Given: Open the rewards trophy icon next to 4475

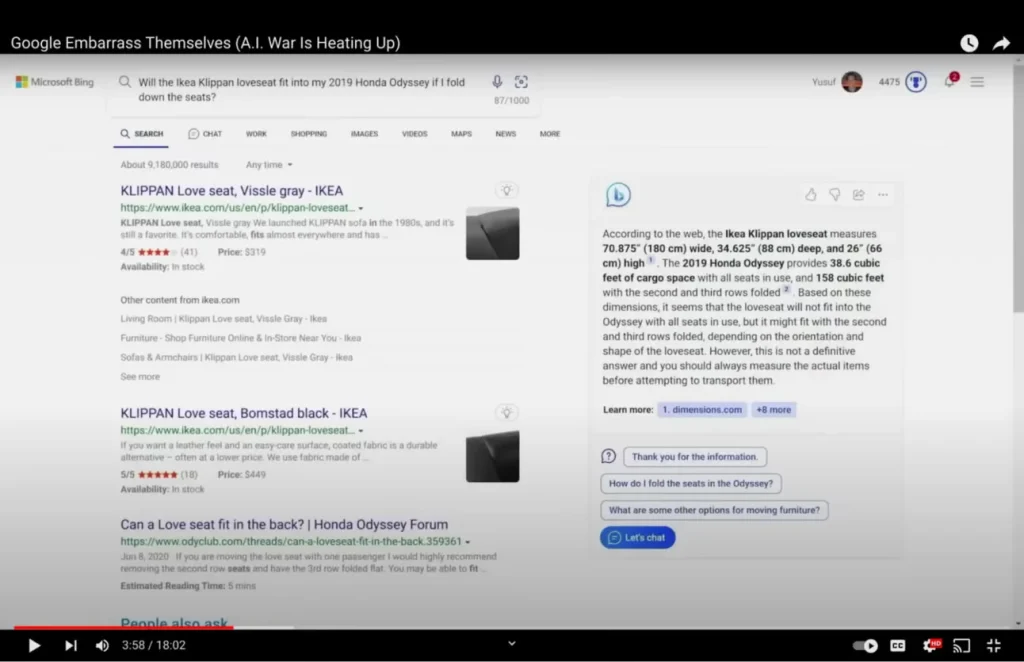Looking at the screenshot, I should point(916,82).
